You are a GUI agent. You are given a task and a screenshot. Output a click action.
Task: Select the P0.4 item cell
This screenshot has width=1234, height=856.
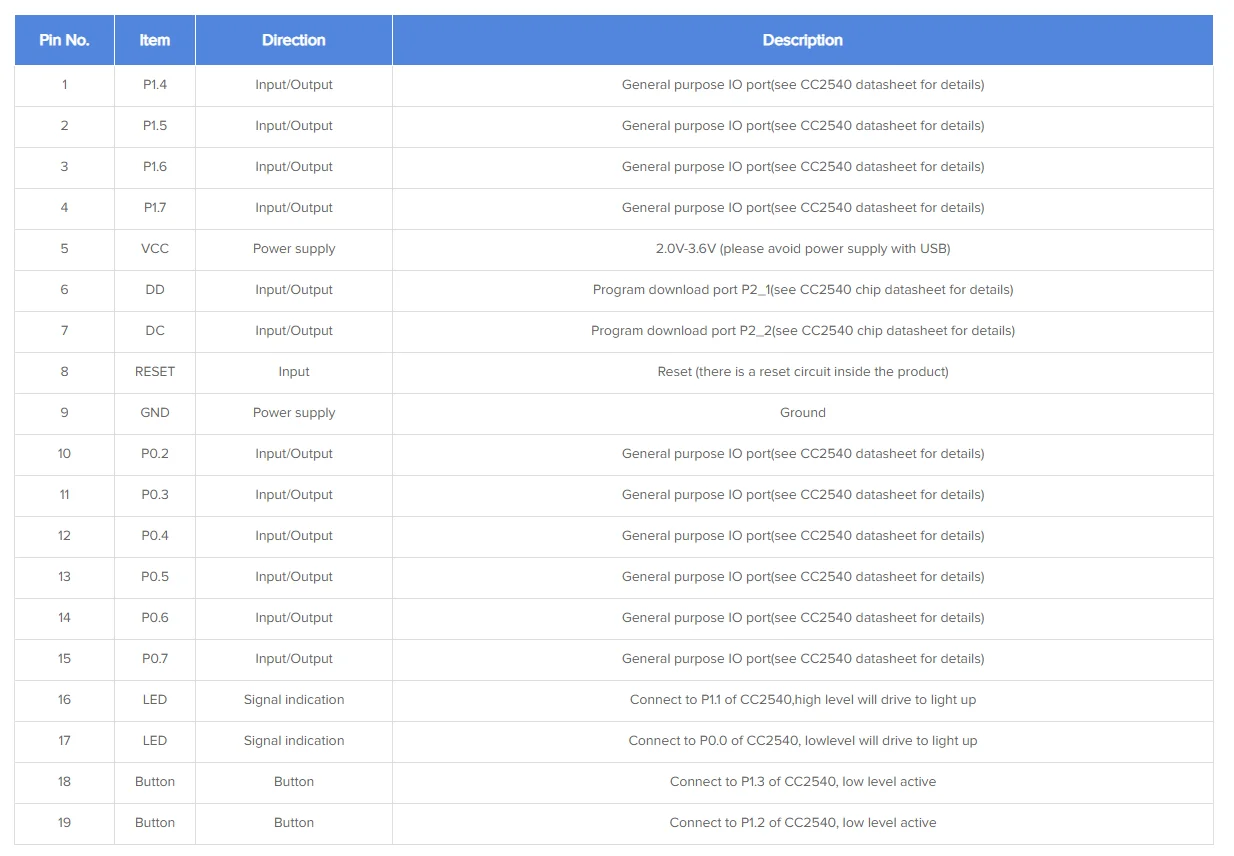click(x=155, y=536)
